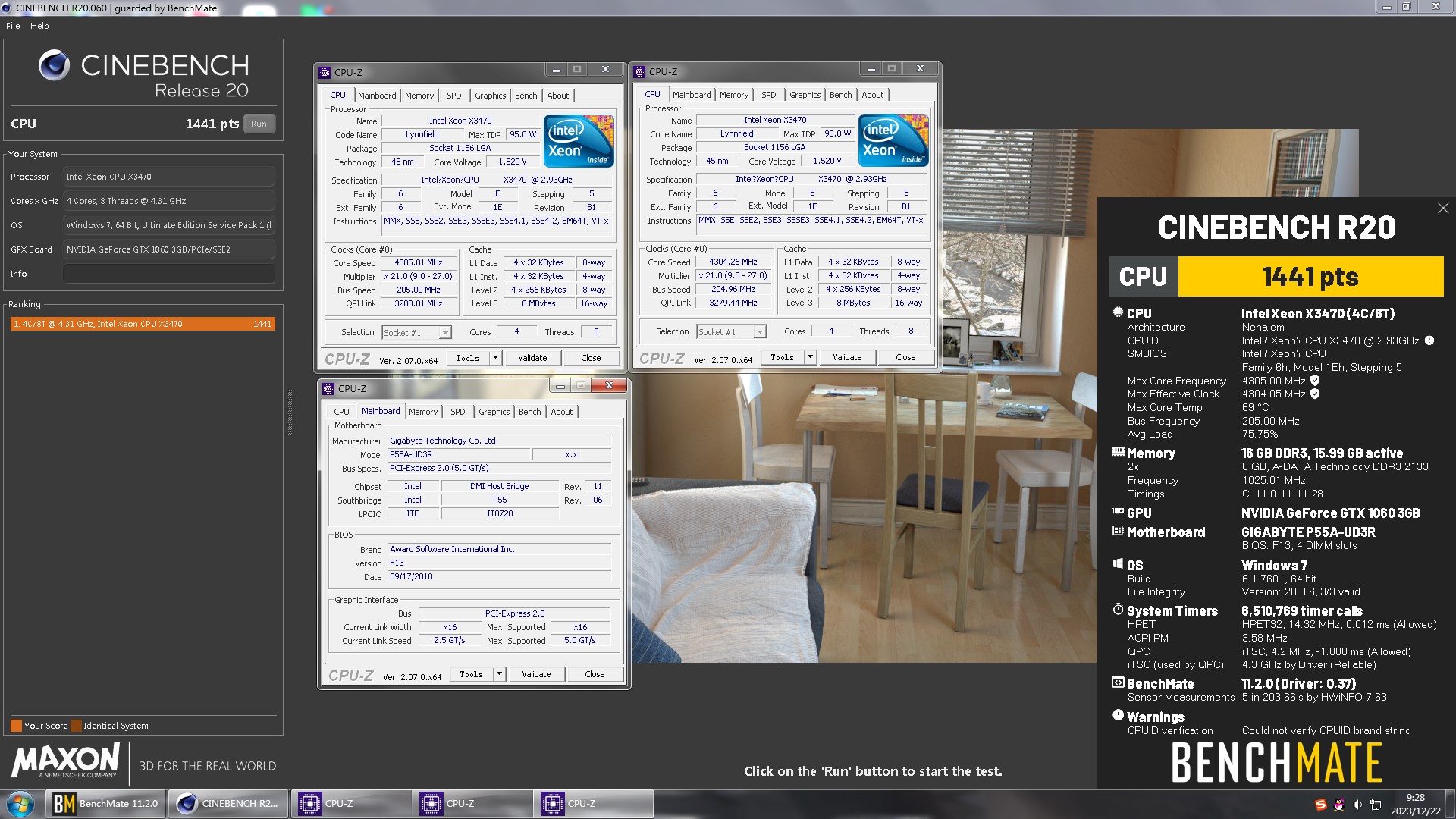Image resolution: width=1456 pixels, height=819 pixels.
Task: Click the Warnings exclamation icon
Action: point(1118,715)
